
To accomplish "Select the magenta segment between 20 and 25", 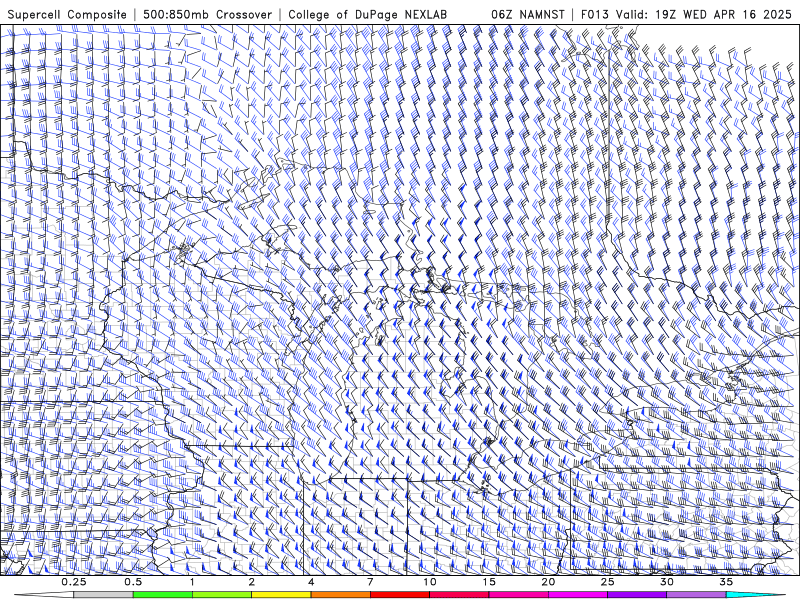I will click(x=578, y=595).
